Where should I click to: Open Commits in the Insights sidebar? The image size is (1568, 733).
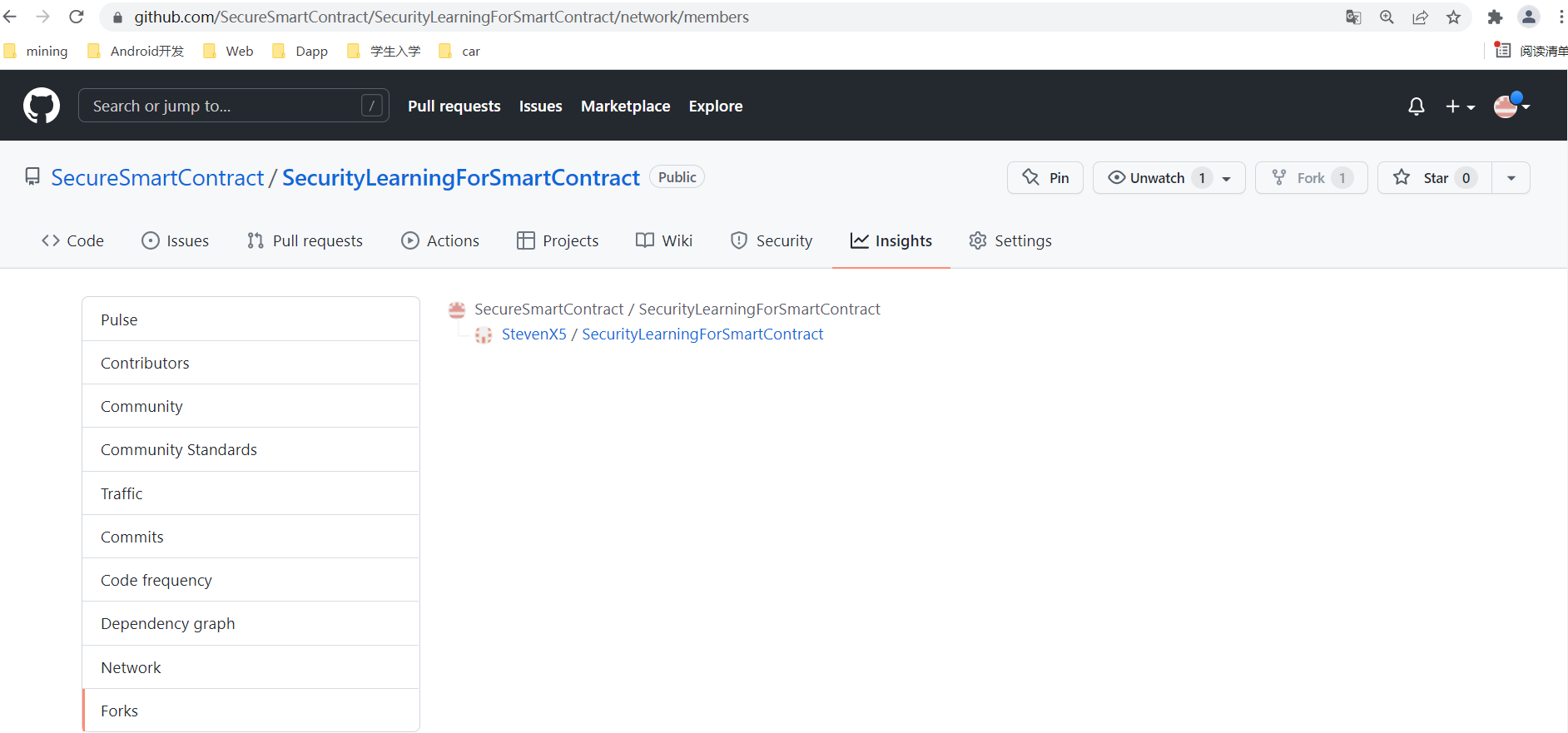click(x=251, y=537)
